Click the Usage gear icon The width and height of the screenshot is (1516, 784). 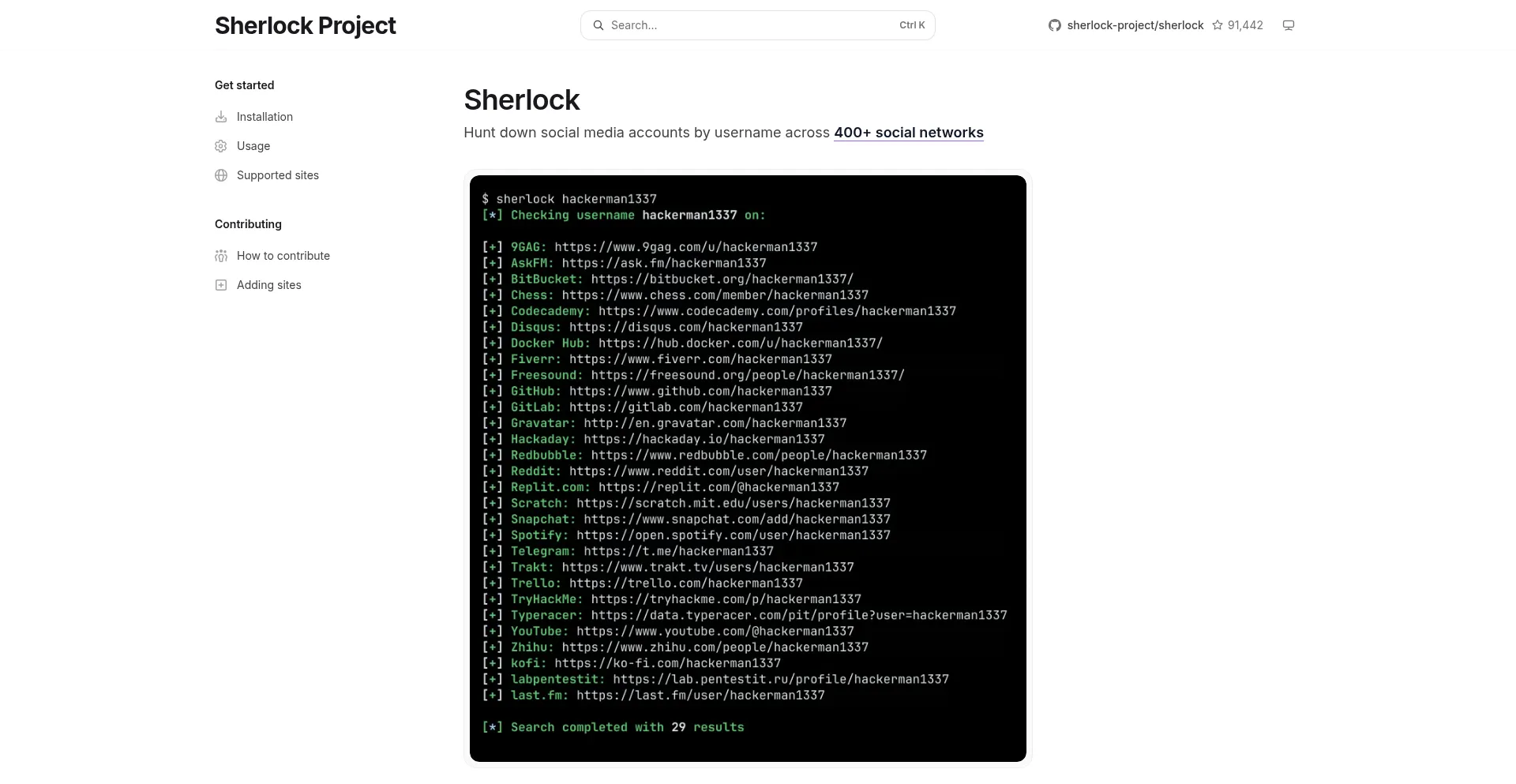tap(221, 146)
